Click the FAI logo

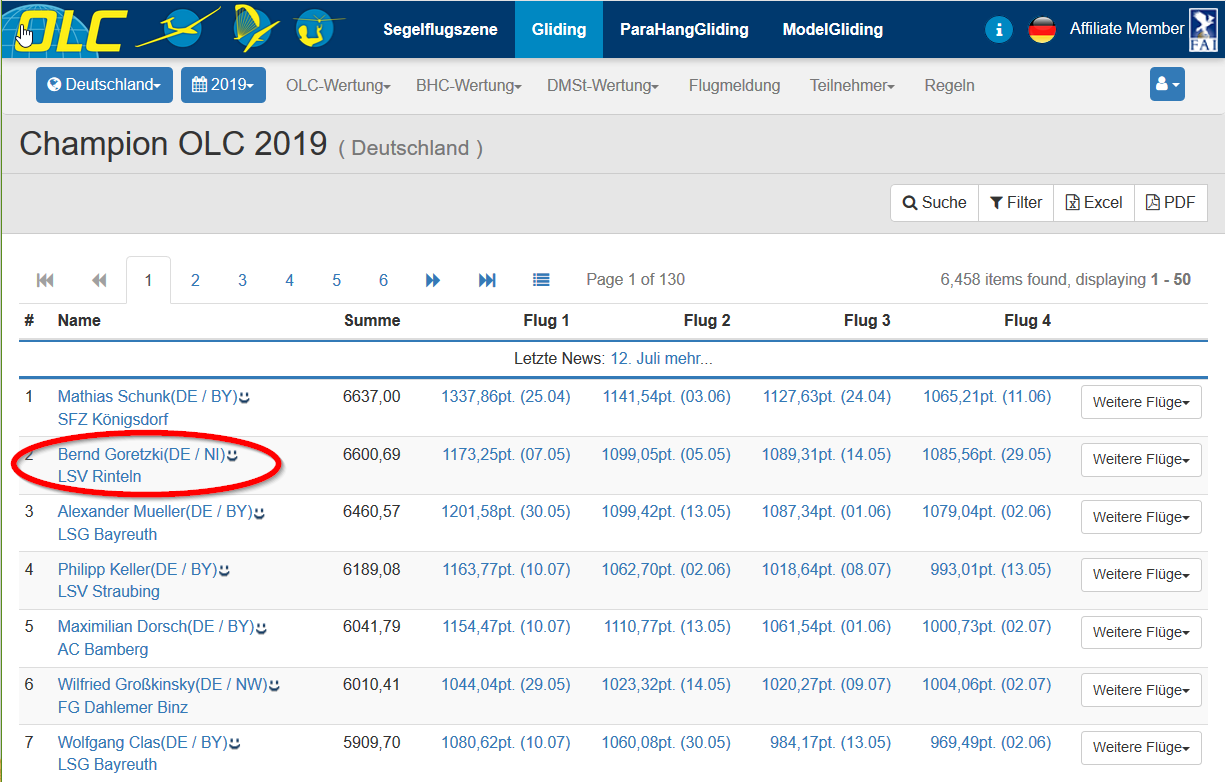click(1202, 29)
